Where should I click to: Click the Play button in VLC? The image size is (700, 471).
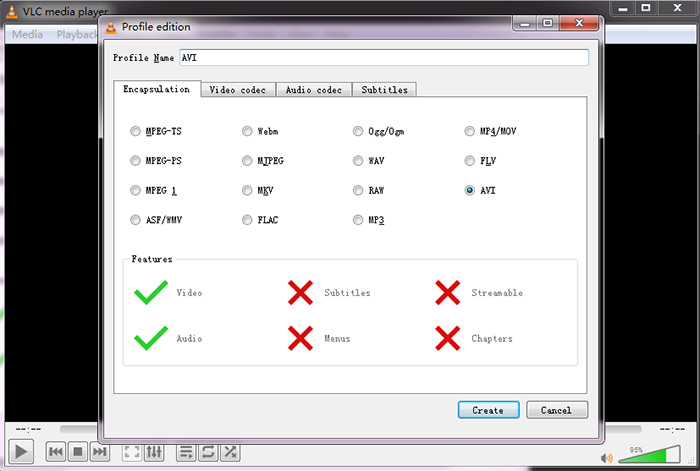21,452
